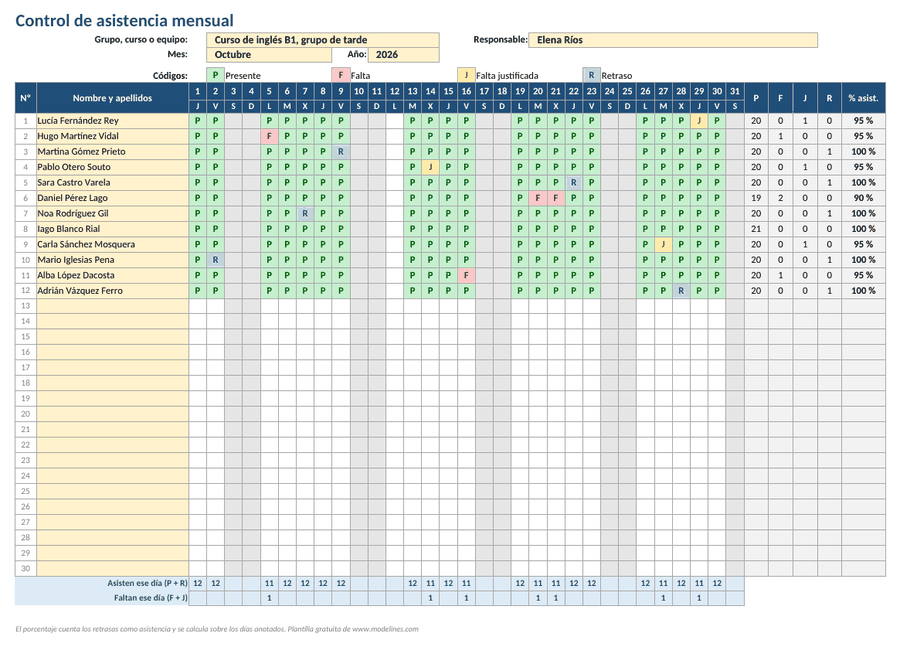Click the R cell in Sara Castro Varela's row

pos(573,183)
